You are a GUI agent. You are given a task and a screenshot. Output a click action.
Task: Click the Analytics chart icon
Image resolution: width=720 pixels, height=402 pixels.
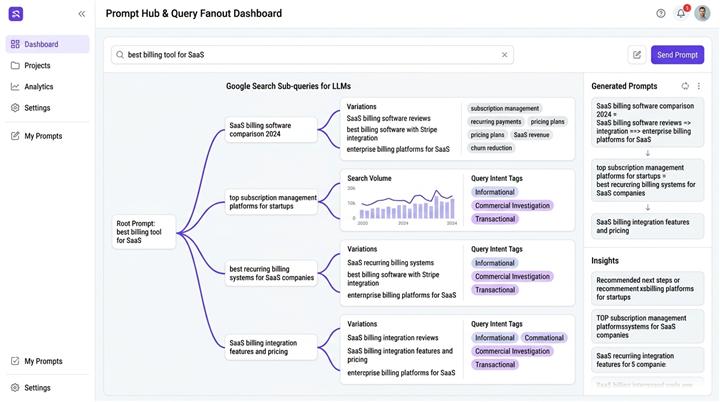[15, 86]
